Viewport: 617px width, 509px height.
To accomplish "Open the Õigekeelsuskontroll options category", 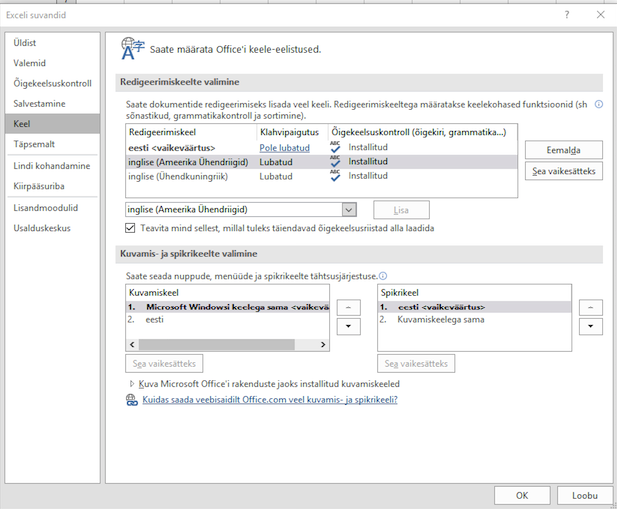I will [x=52, y=83].
